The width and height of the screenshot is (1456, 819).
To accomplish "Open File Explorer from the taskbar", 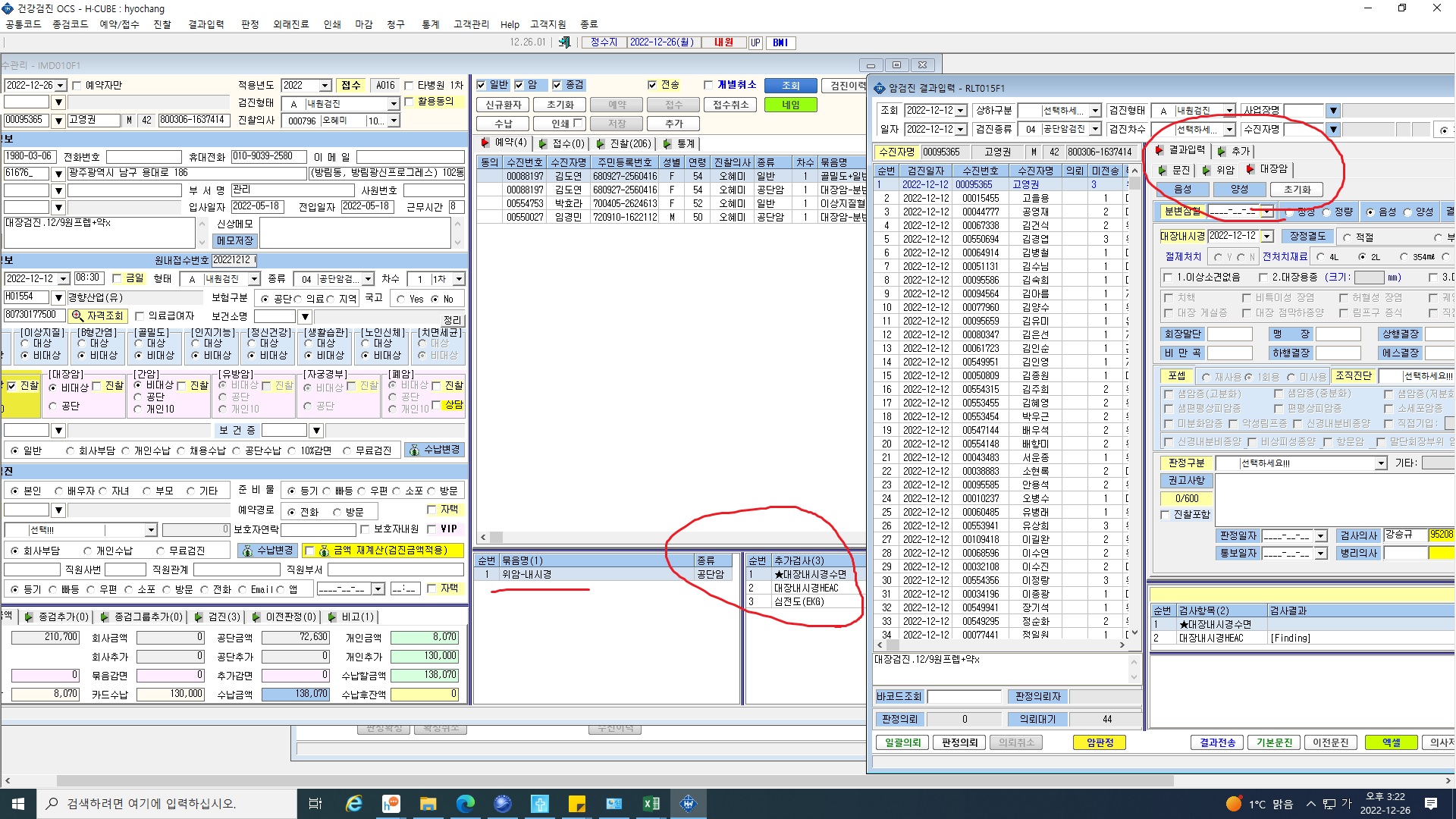I will tap(428, 803).
